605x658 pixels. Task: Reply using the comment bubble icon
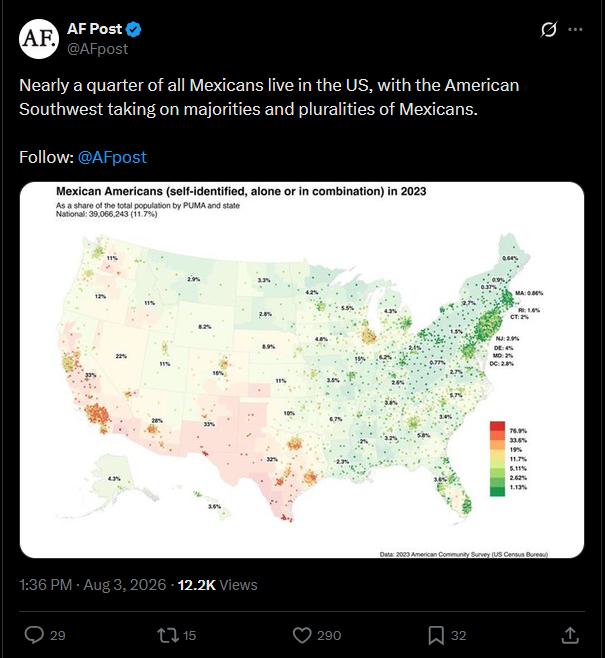point(34,635)
